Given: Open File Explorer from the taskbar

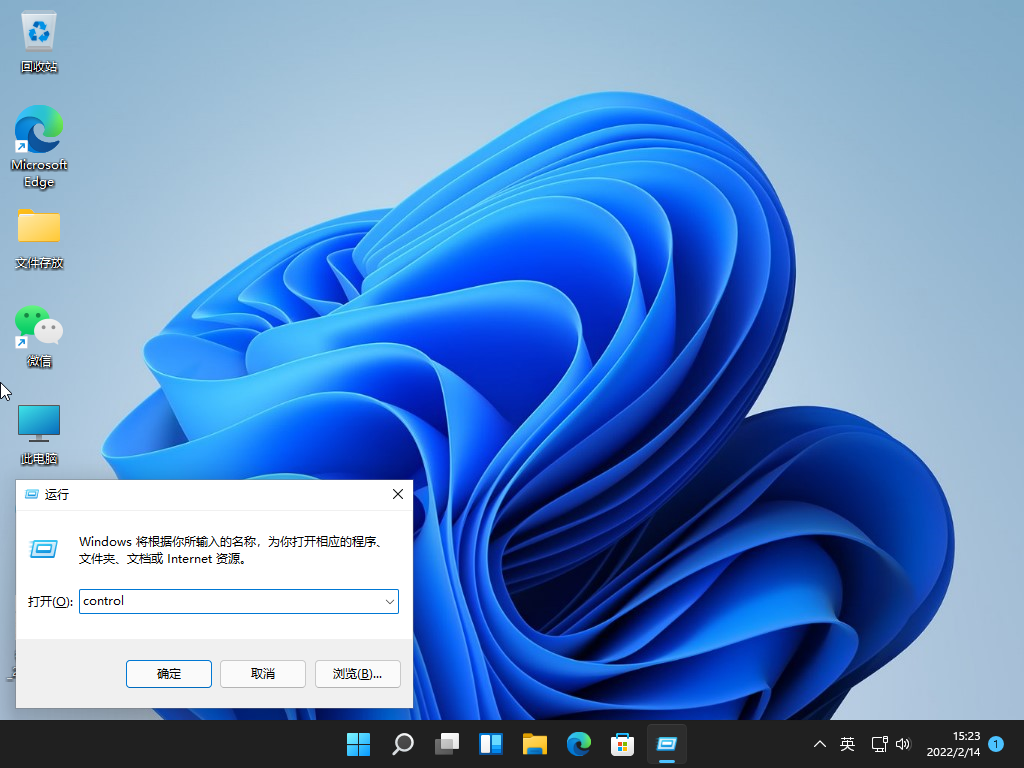Looking at the screenshot, I should pyautogui.click(x=534, y=744).
